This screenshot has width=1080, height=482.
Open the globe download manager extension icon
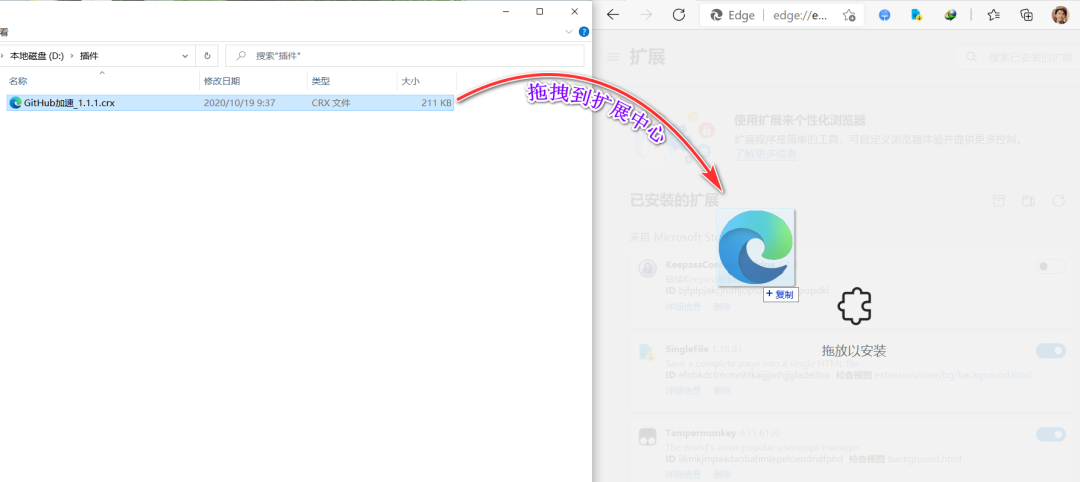pos(951,15)
